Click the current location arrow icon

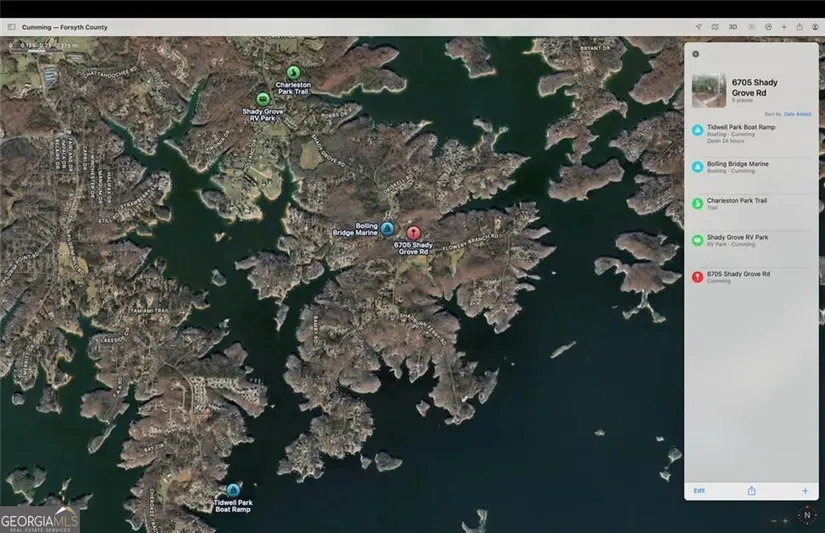697,27
